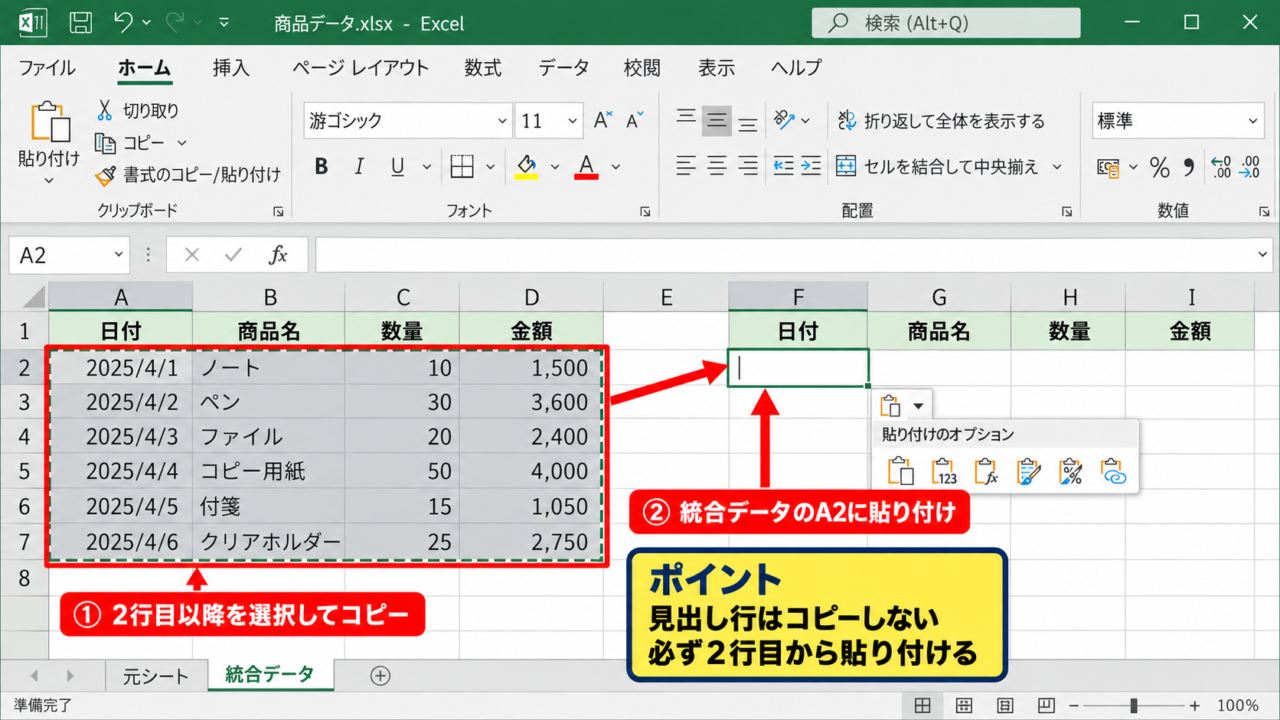Expand the Merge & Center dropdown arrow
Viewport: 1280px width, 720px height.
1058,167
